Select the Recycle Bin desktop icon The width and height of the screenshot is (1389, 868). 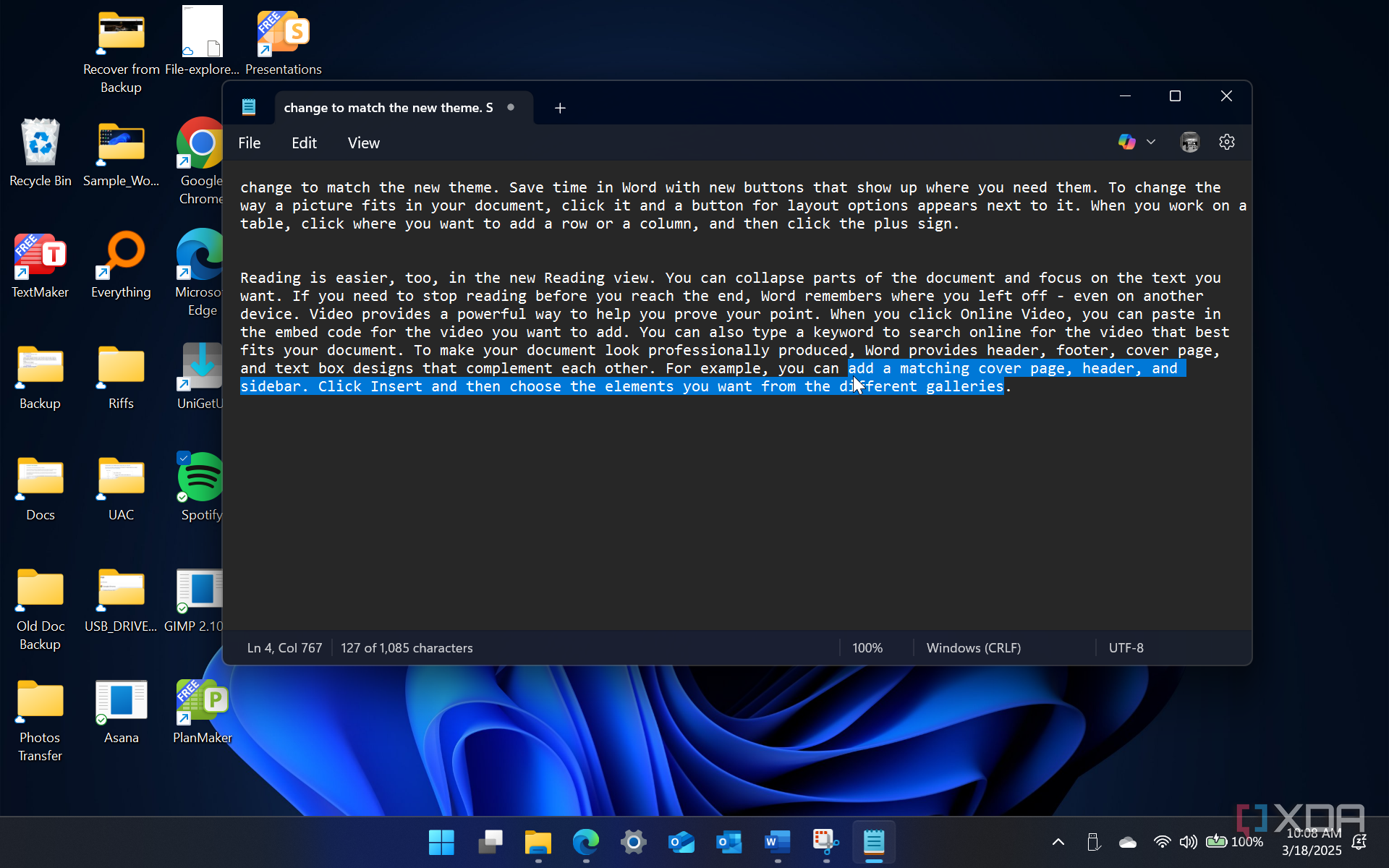[41, 153]
